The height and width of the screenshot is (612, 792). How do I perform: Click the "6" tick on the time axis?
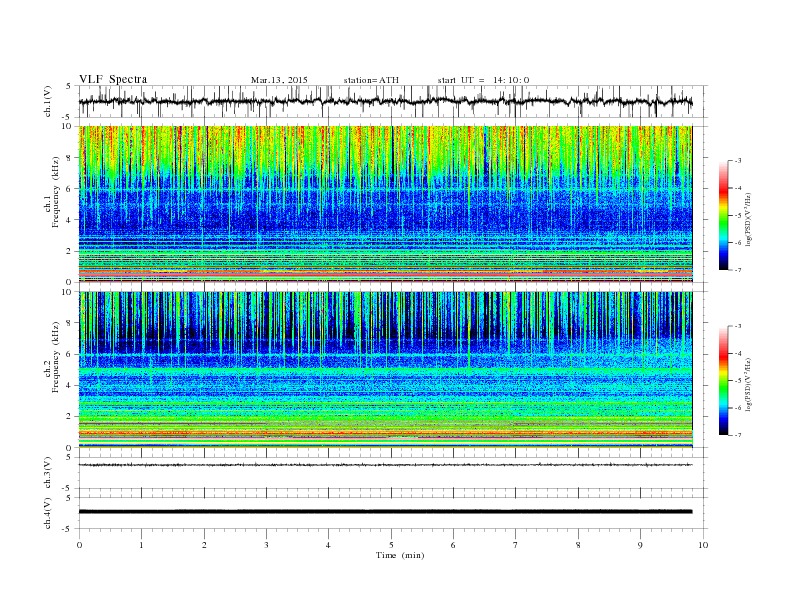[454, 545]
